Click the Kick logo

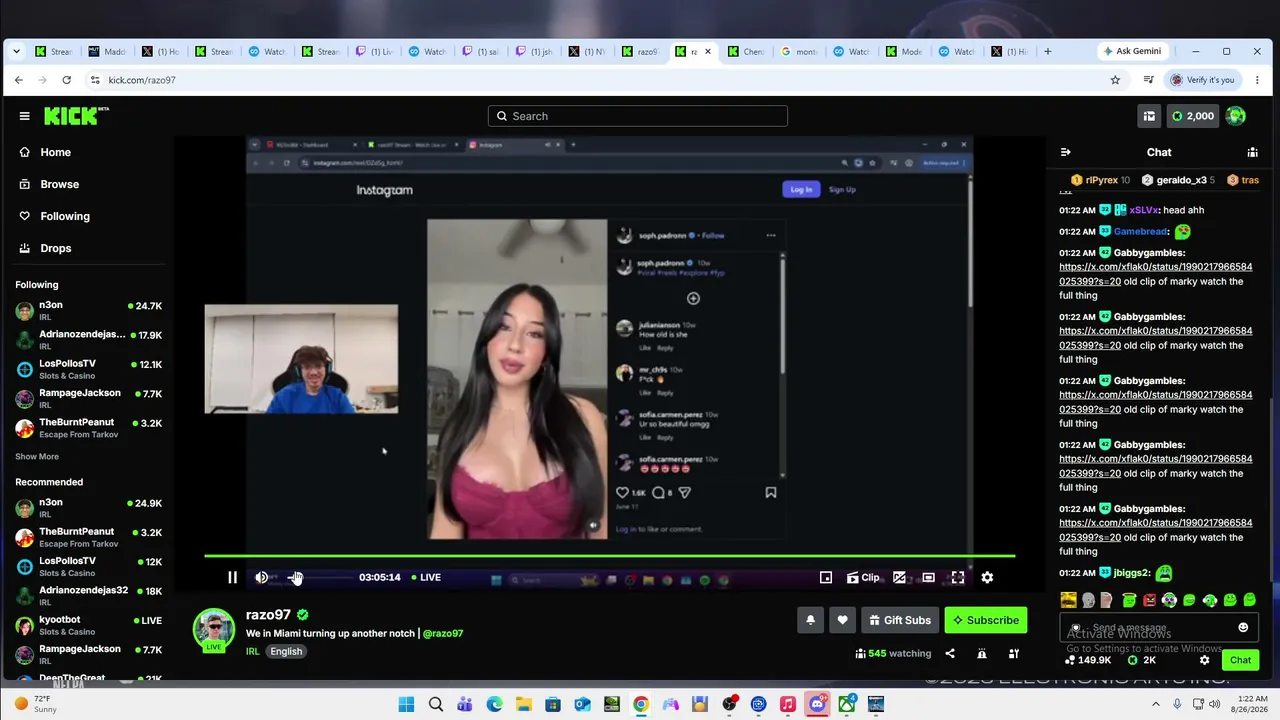(76, 116)
